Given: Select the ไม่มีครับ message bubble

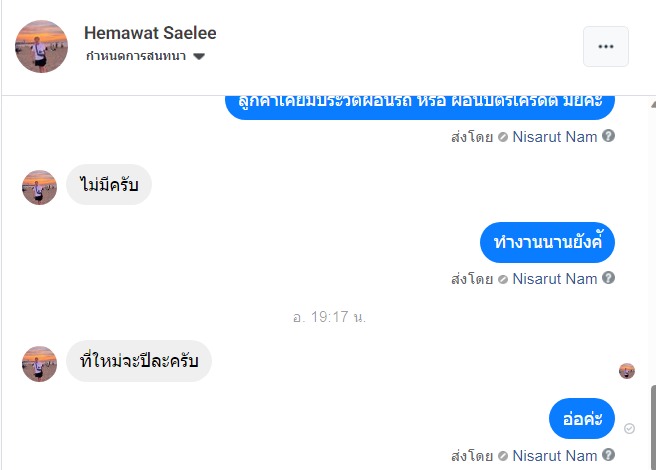Looking at the screenshot, I should (109, 185).
